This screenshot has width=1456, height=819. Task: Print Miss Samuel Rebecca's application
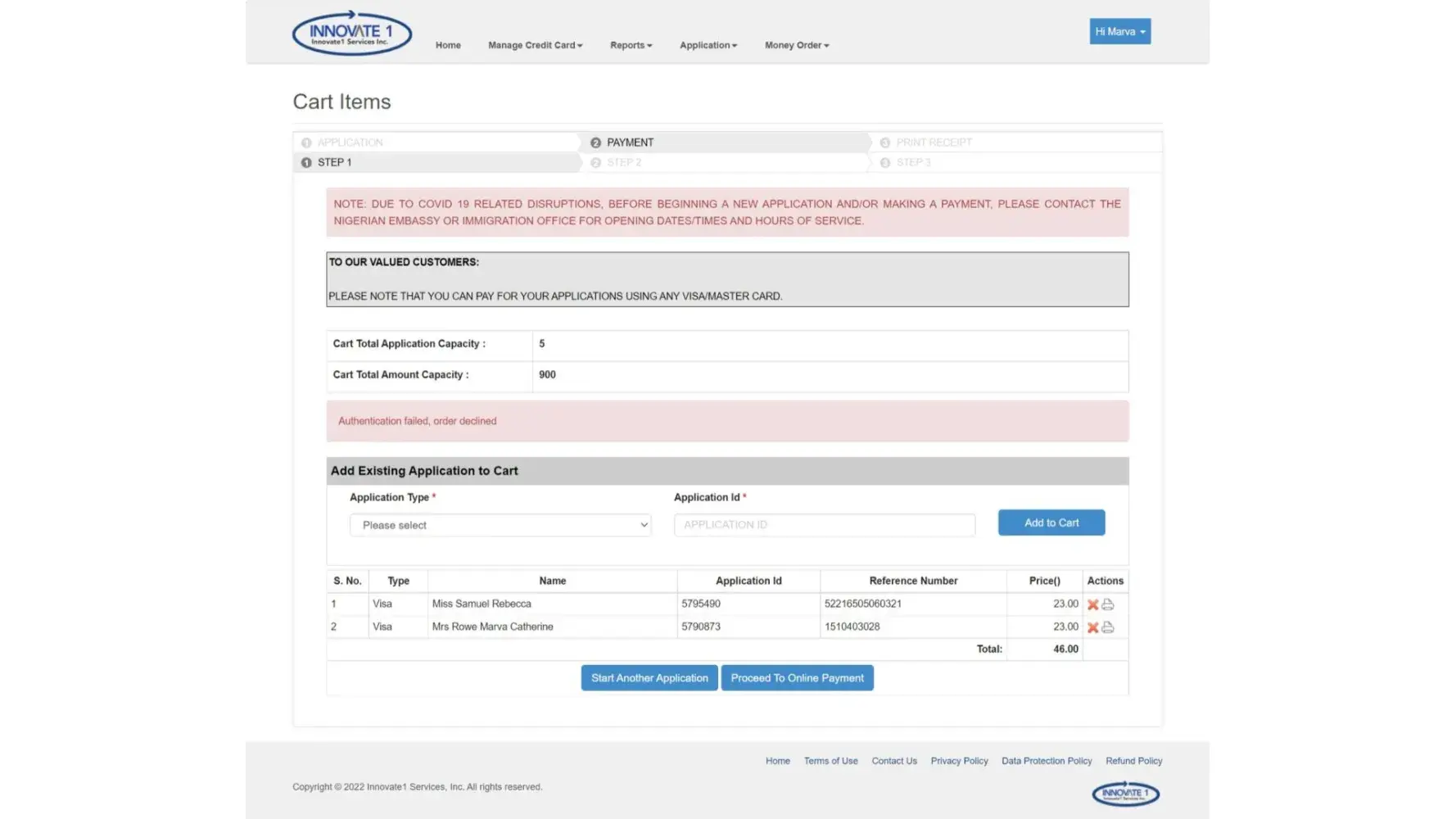pos(1108,604)
